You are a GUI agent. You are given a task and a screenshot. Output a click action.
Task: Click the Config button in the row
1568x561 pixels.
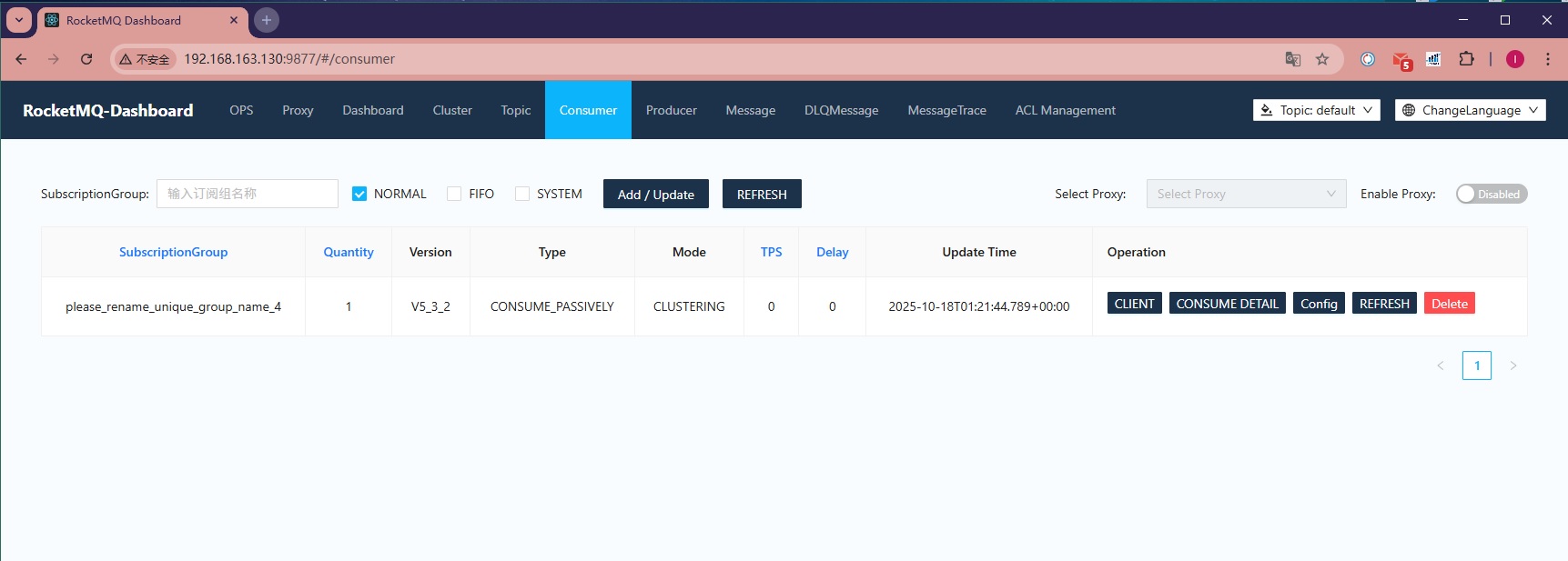[1319, 304]
